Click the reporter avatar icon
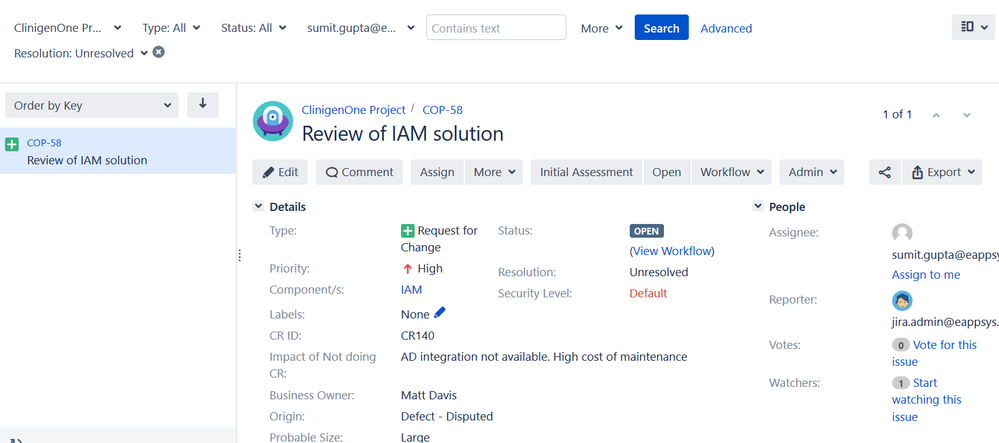 [x=902, y=301]
